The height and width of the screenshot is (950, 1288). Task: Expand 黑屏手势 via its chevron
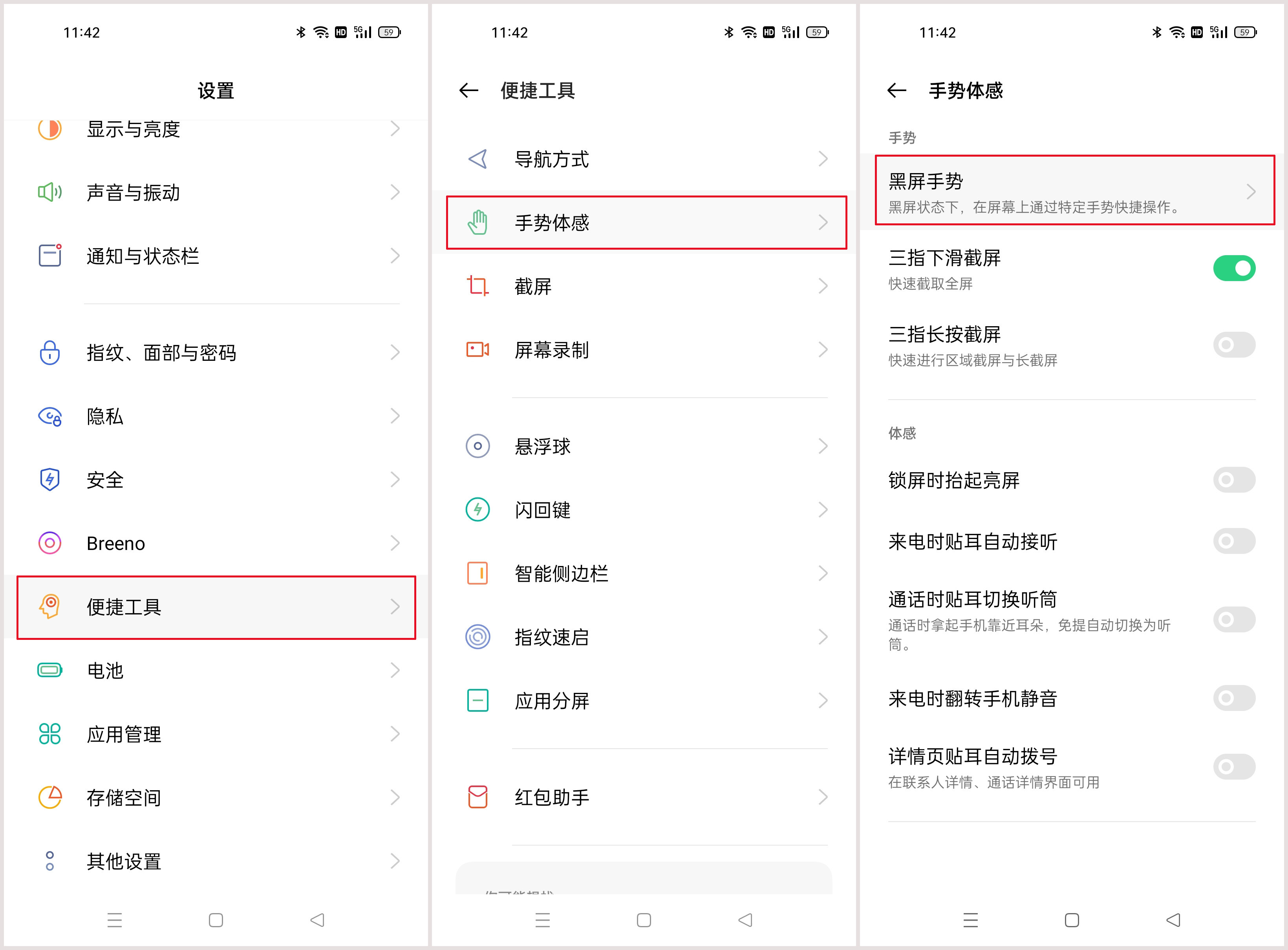click(x=1252, y=192)
